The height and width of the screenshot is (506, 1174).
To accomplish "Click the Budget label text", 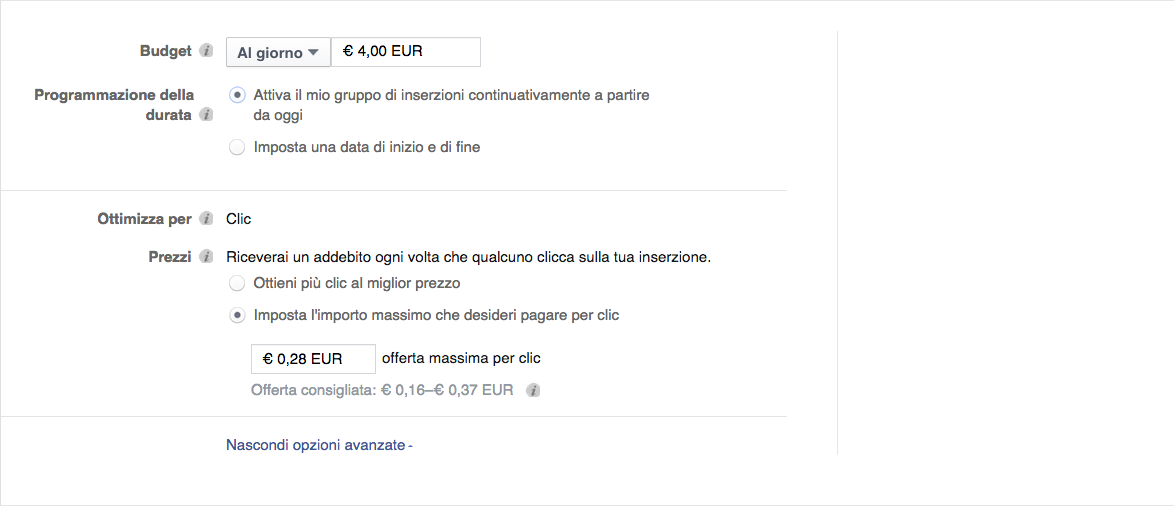I will coord(166,51).
